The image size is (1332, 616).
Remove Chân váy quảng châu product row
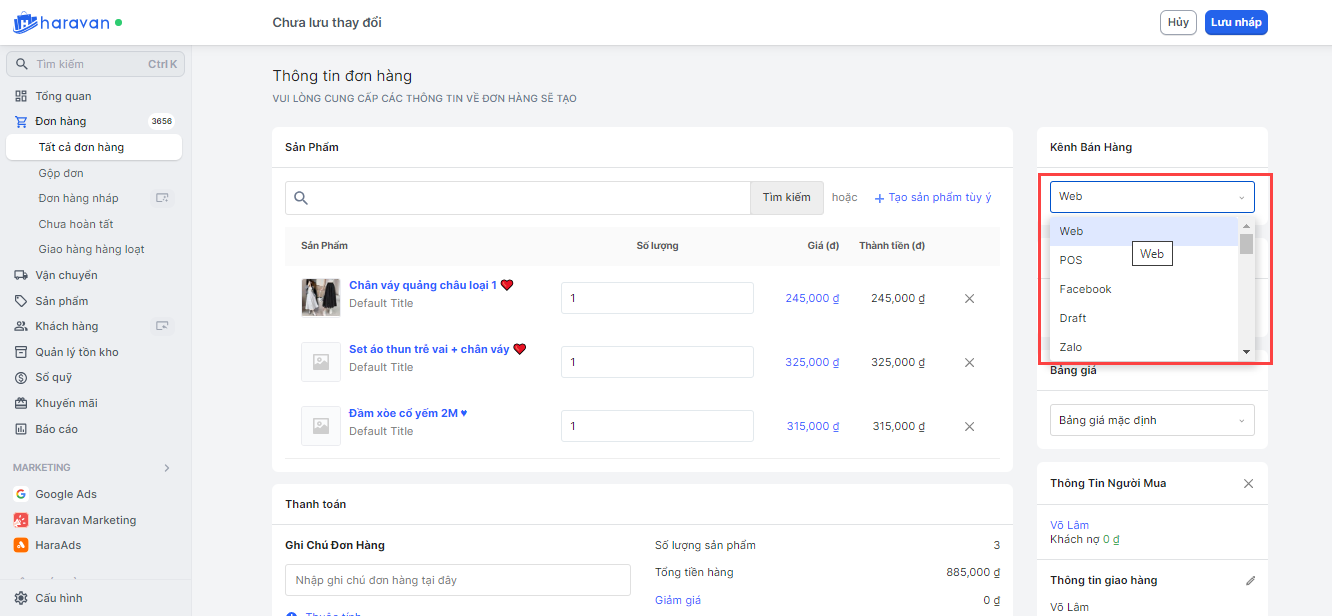coord(969,298)
